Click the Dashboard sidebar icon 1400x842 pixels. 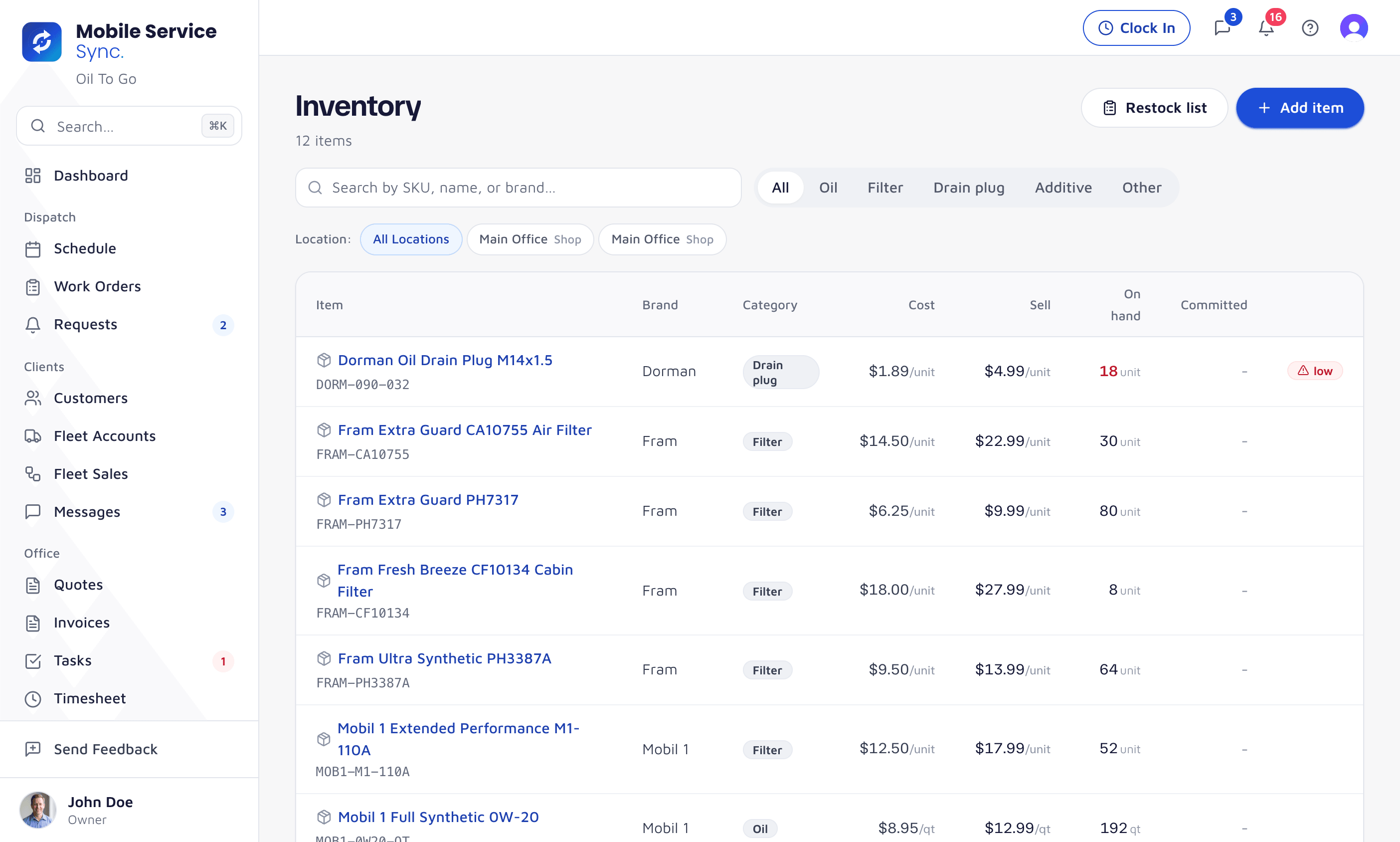[x=33, y=175]
